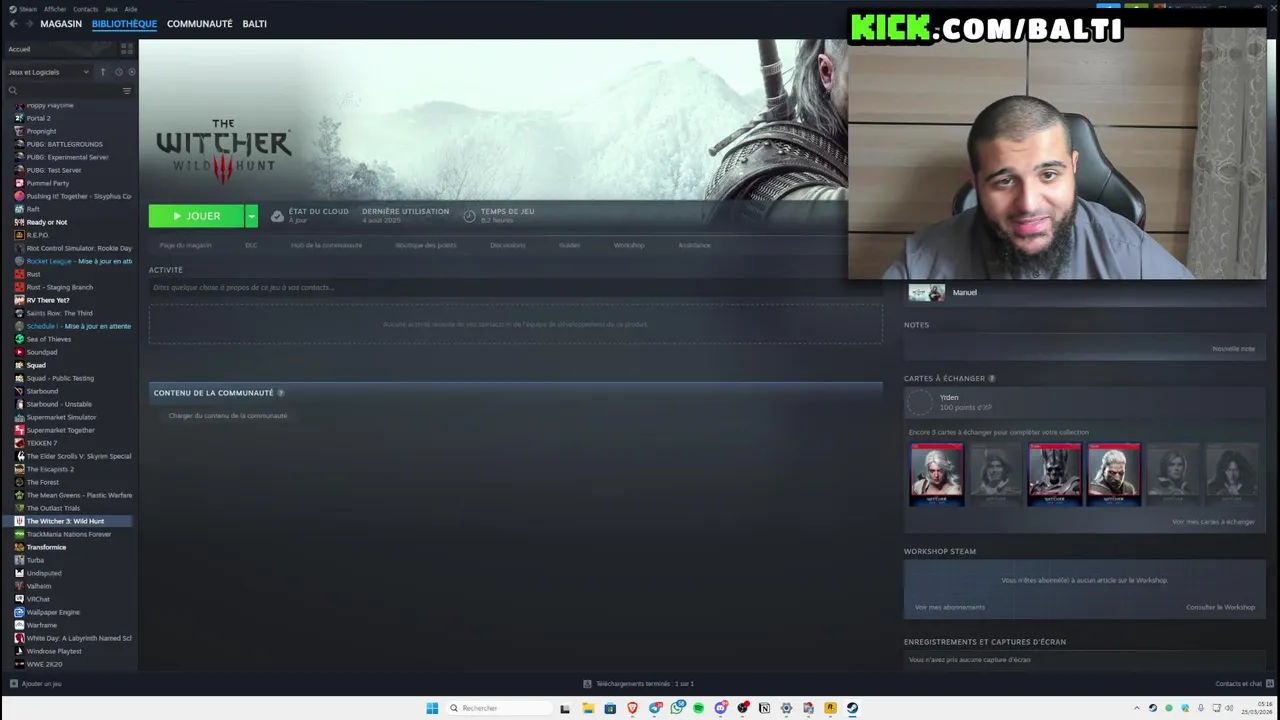Open the Workshop link in game nav

(x=629, y=245)
